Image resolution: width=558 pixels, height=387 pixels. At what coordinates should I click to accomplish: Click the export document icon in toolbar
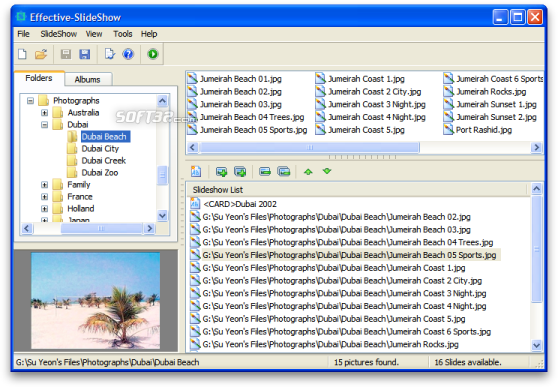tap(110, 54)
